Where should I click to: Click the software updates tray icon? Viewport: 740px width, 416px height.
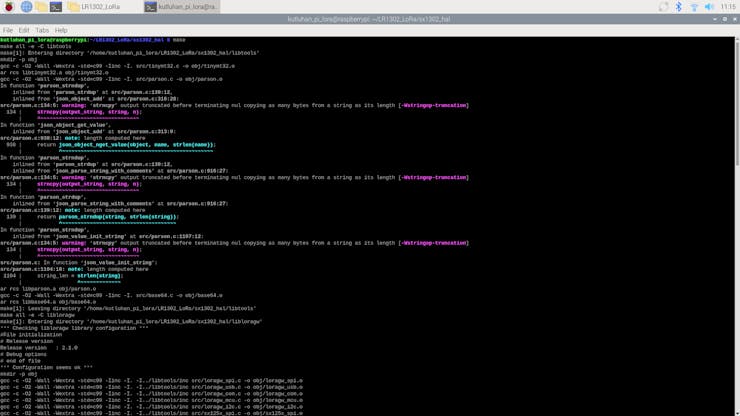point(663,7)
